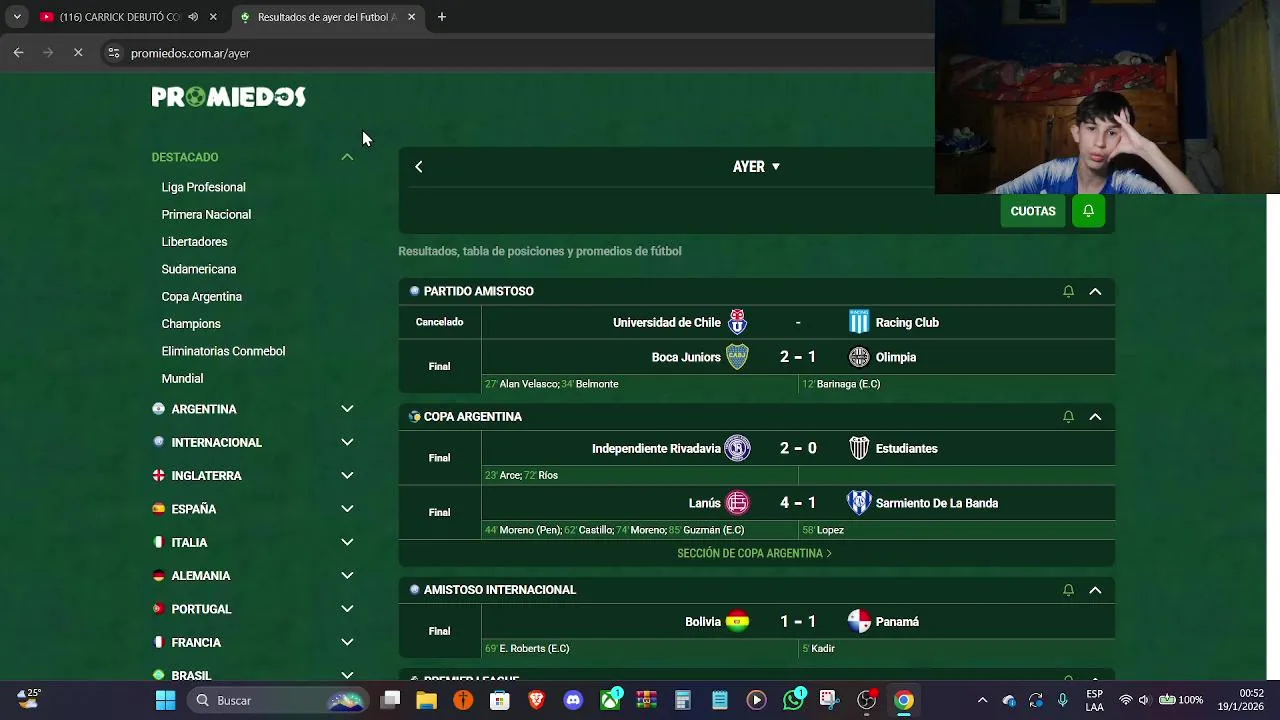Expand the Portugal sidebar section
Viewport: 1280px width, 720px height.
(347, 609)
